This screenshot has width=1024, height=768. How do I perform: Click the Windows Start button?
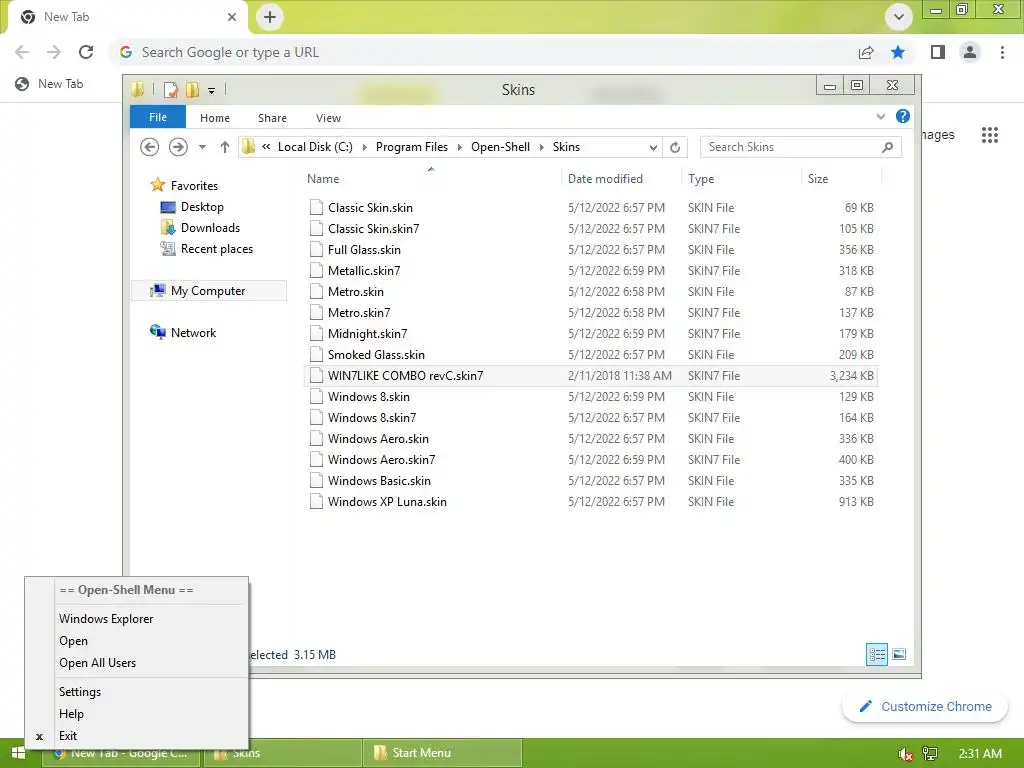(x=18, y=753)
